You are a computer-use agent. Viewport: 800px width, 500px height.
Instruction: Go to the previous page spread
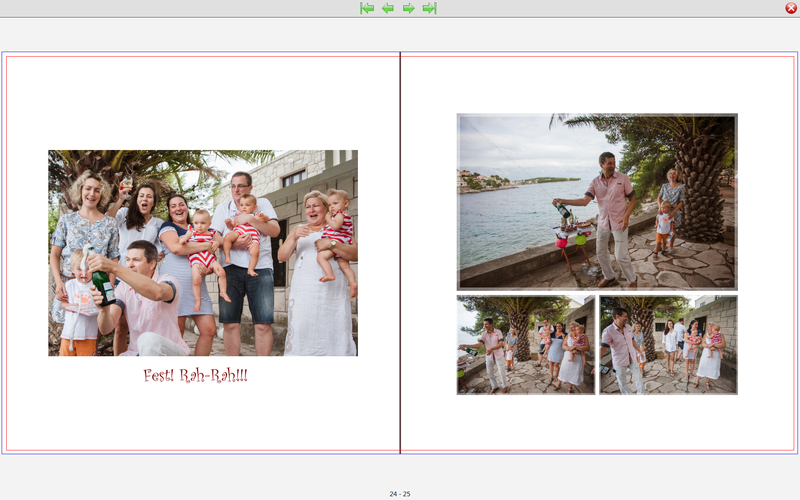pos(388,8)
